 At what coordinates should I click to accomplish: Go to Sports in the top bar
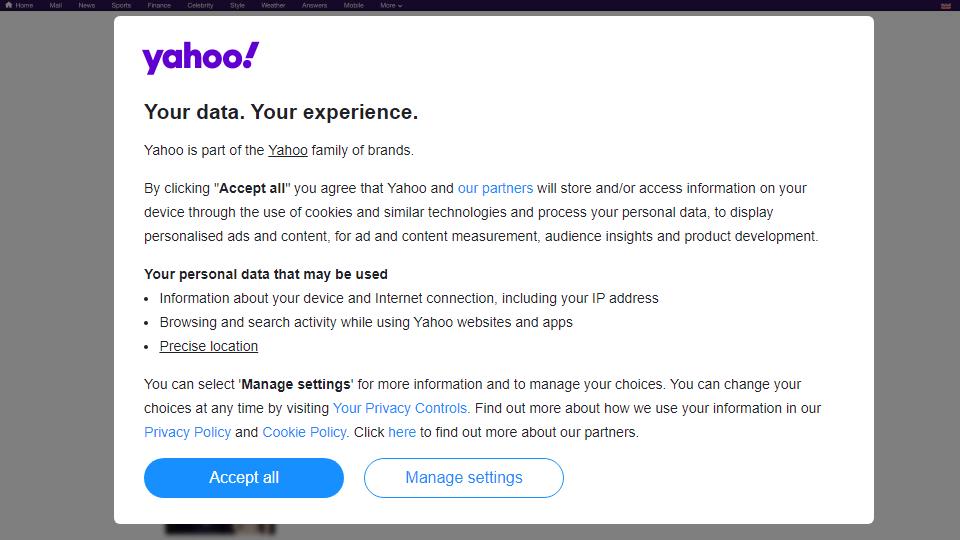pos(121,6)
